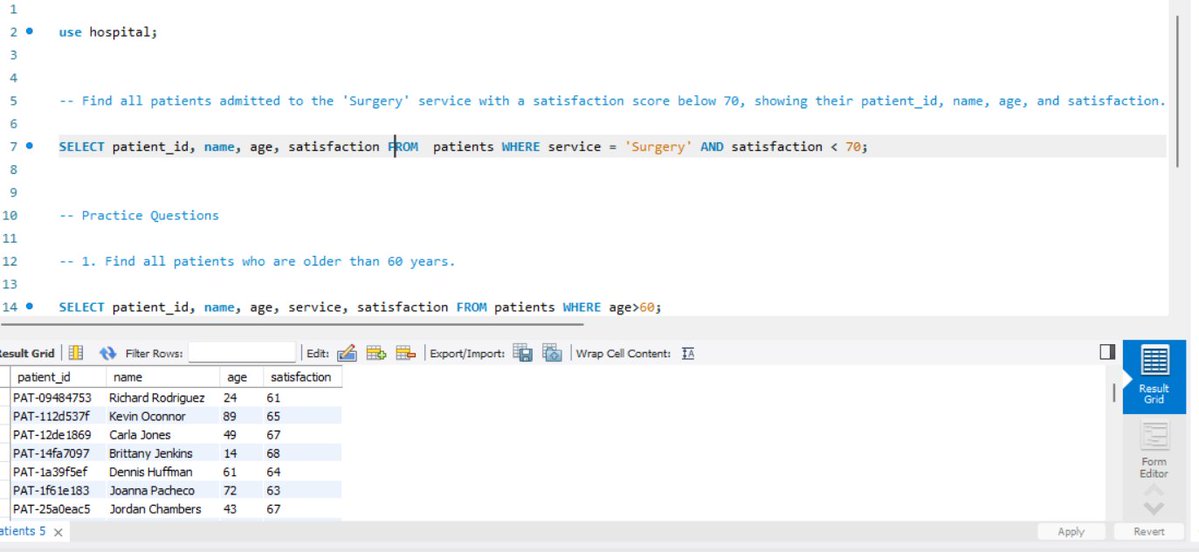Click the result grid columns icon beside Result Grid
1199x552 pixels.
click(76, 352)
